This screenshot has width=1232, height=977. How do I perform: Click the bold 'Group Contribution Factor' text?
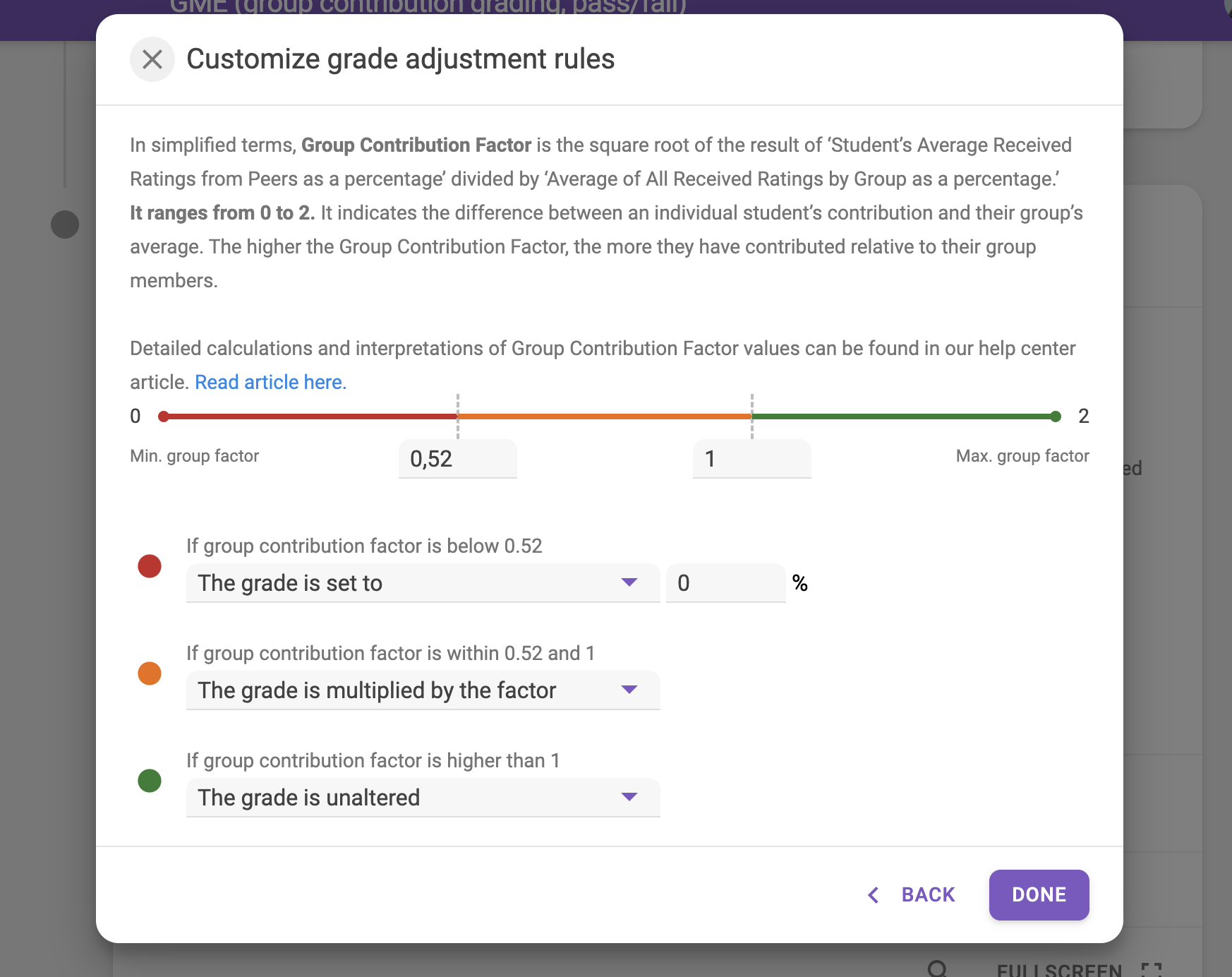[x=416, y=145]
